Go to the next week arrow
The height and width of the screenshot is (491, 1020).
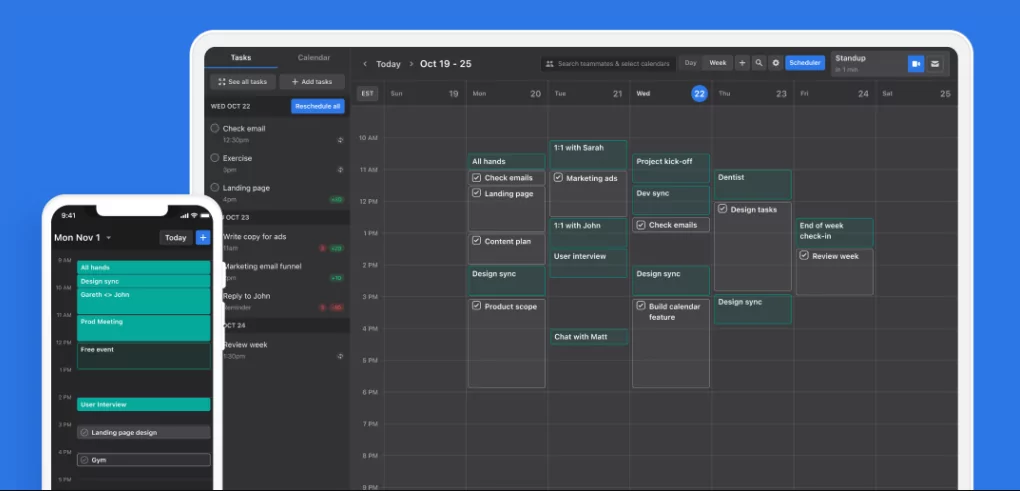(x=411, y=64)
